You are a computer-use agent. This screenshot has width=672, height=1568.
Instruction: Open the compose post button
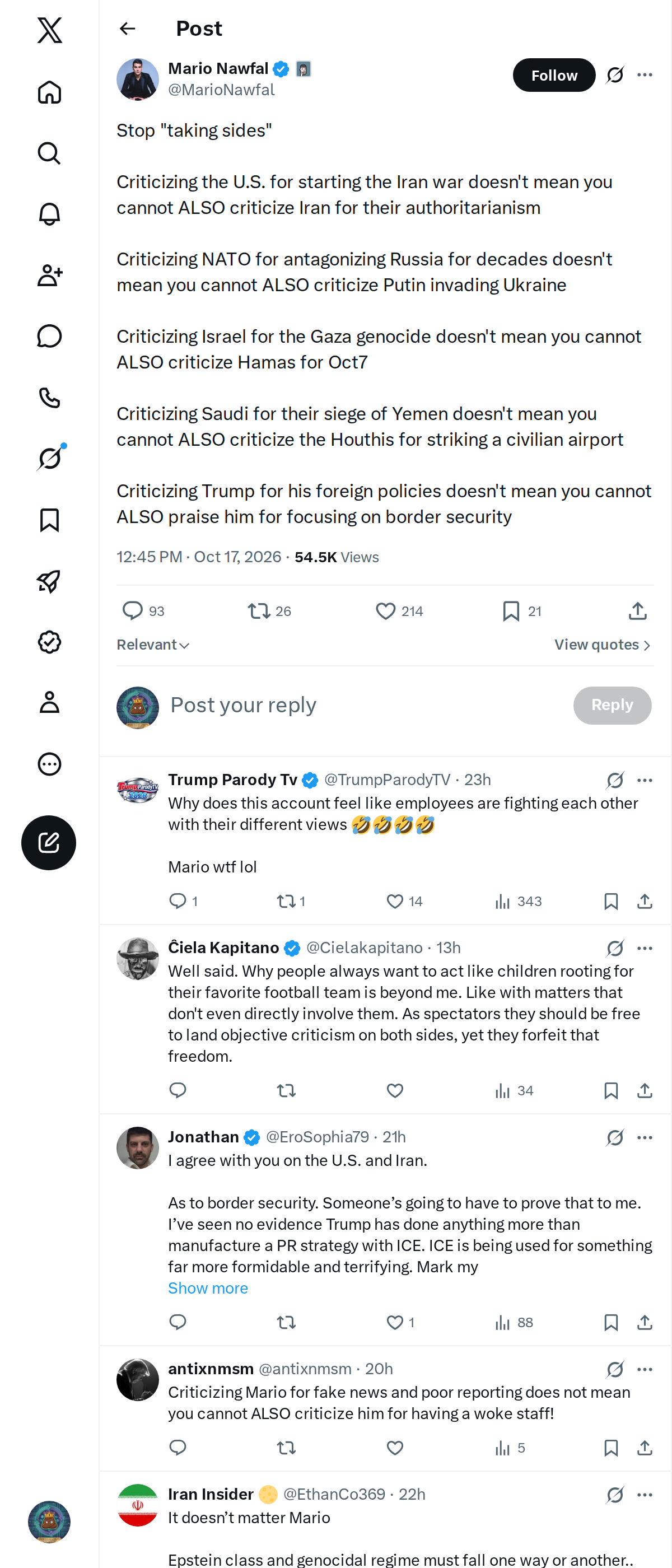[x=49, y=842]
